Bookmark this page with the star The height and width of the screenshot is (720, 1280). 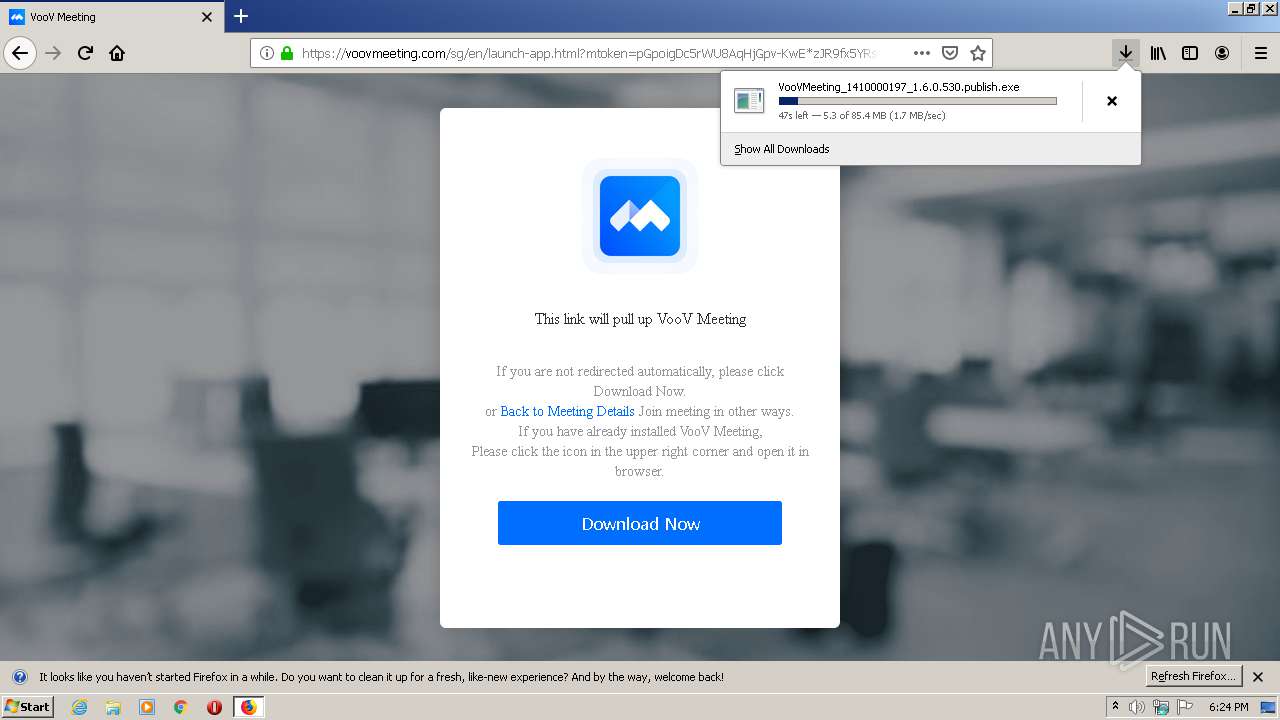tap(978, 53)
